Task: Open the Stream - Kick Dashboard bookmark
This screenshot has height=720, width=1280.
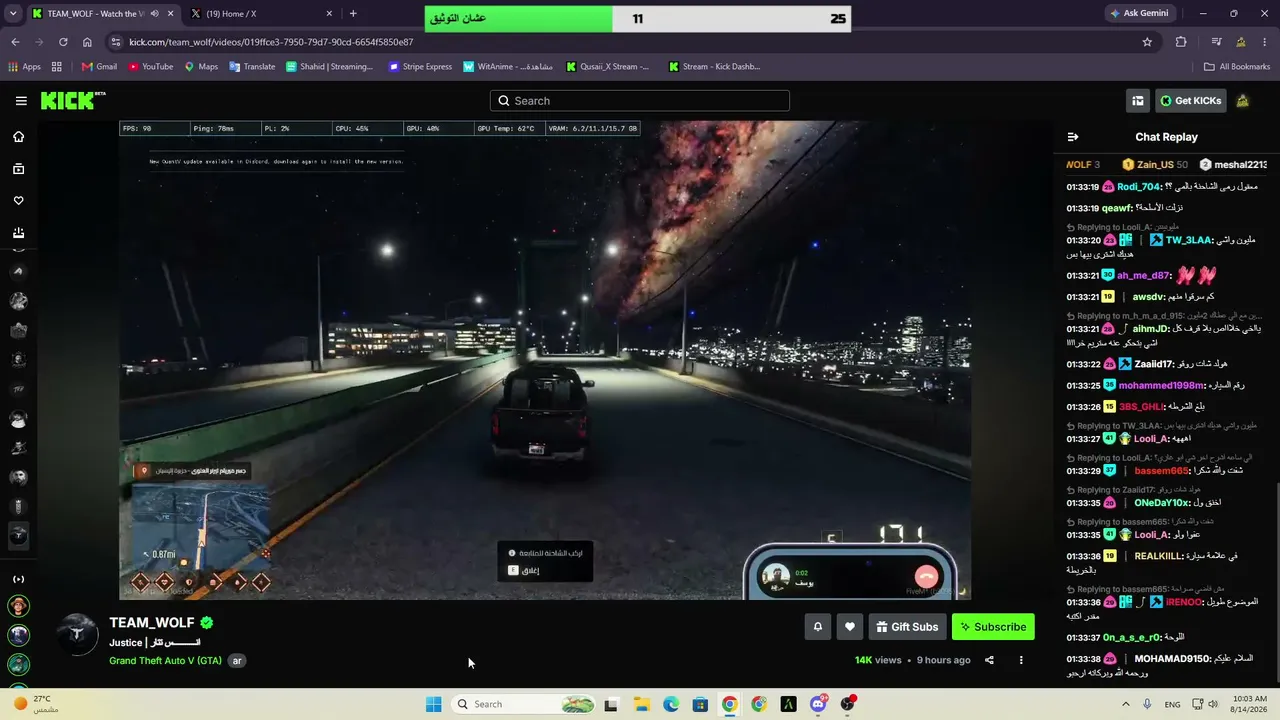Action: (x=714, y=67)
